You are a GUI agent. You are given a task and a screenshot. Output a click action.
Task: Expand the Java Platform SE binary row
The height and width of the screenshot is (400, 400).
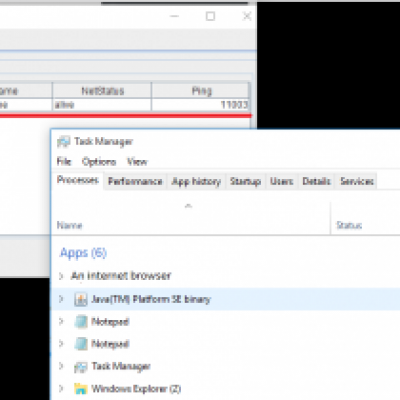(61, 299)
